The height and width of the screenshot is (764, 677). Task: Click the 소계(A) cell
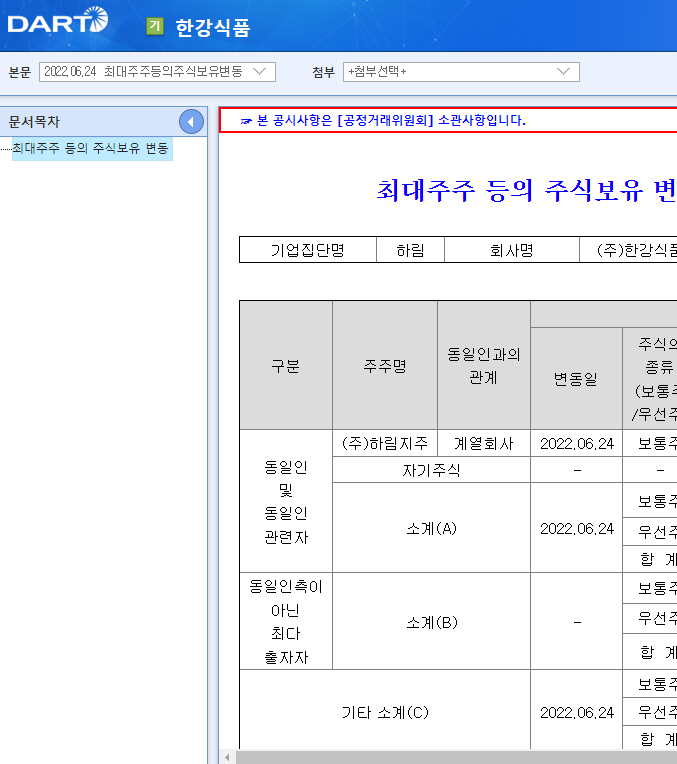click(431, 528)
